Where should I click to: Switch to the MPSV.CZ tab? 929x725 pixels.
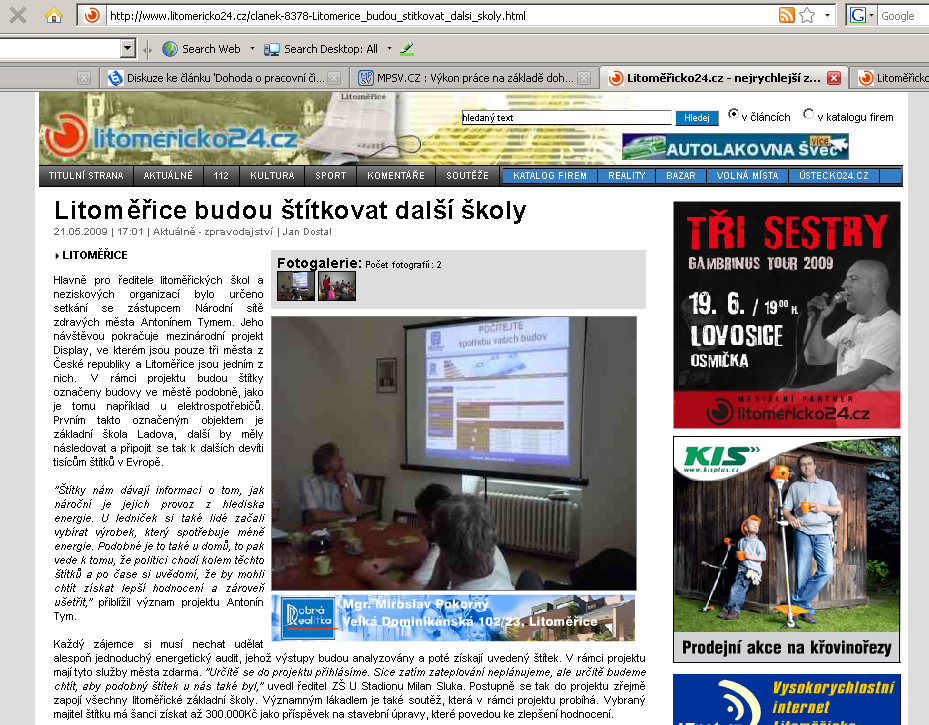[474, 78]
